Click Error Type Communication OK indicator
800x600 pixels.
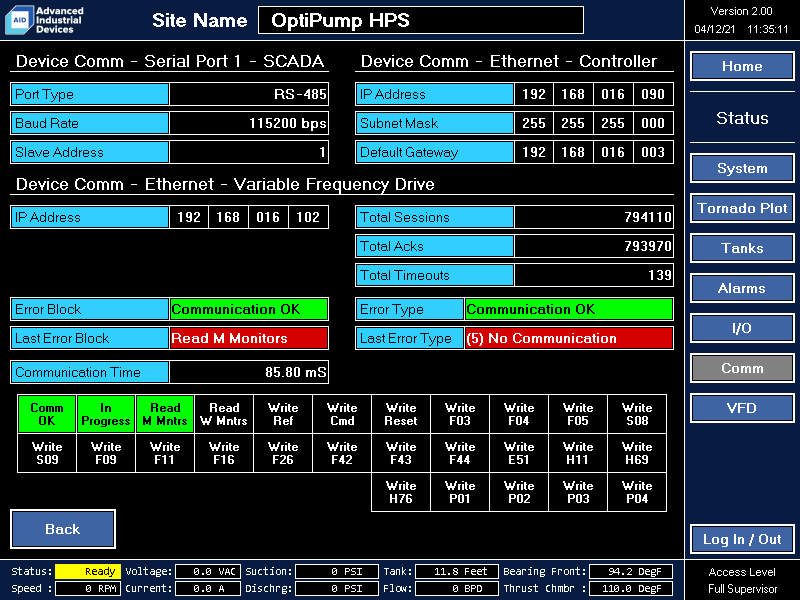tap(569, 309)
